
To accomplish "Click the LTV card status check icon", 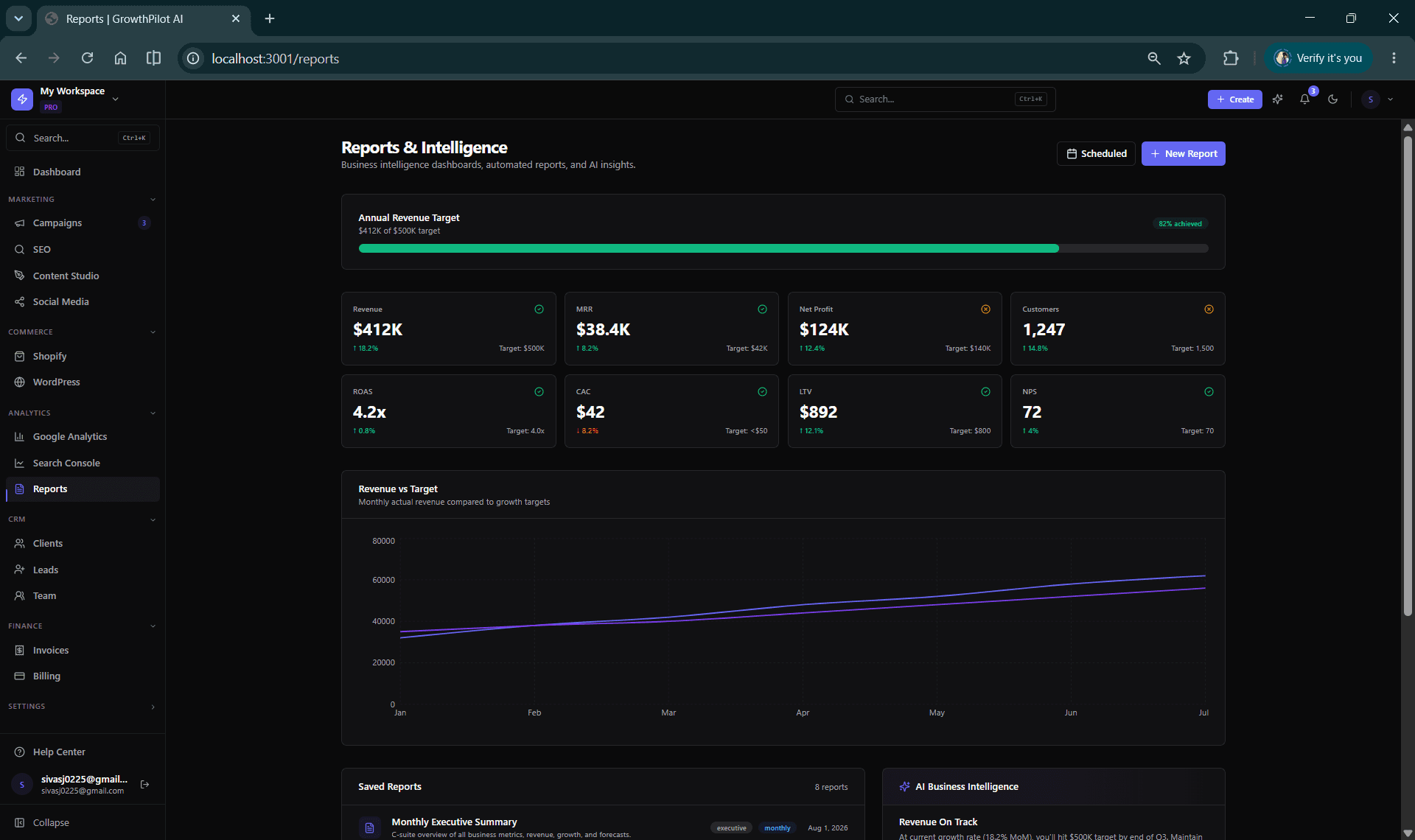I will (985, 391).
